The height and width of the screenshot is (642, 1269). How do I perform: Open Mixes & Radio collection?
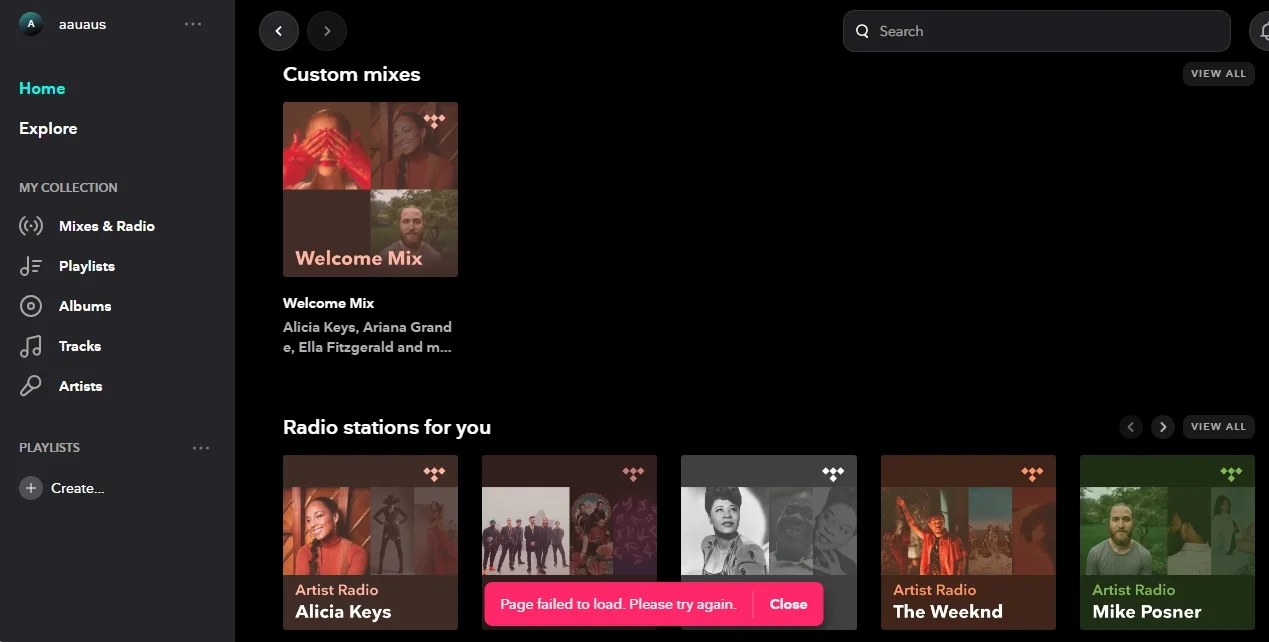107,226
